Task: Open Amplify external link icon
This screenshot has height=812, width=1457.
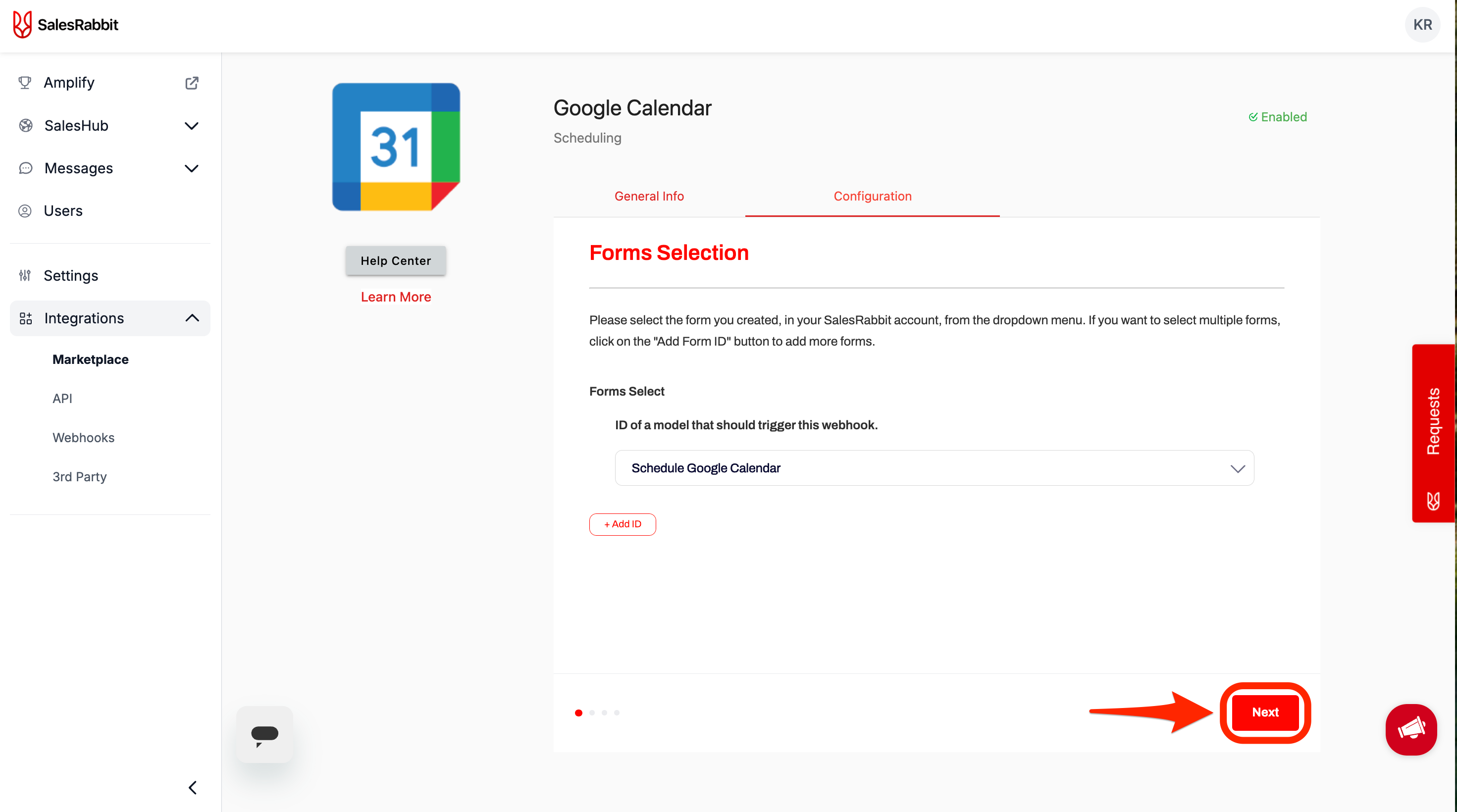Action: pyautogui.click(x=192, y=83)
